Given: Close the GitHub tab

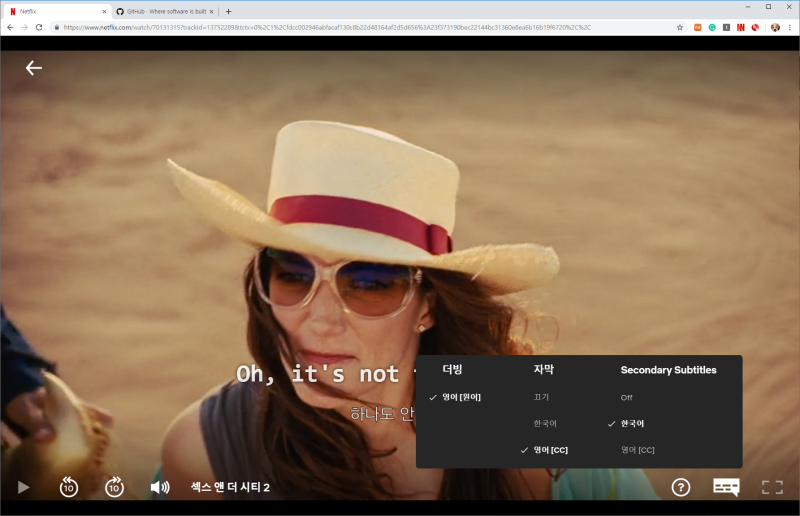Looking at the screenshot, I should click(x=211, y=11).
